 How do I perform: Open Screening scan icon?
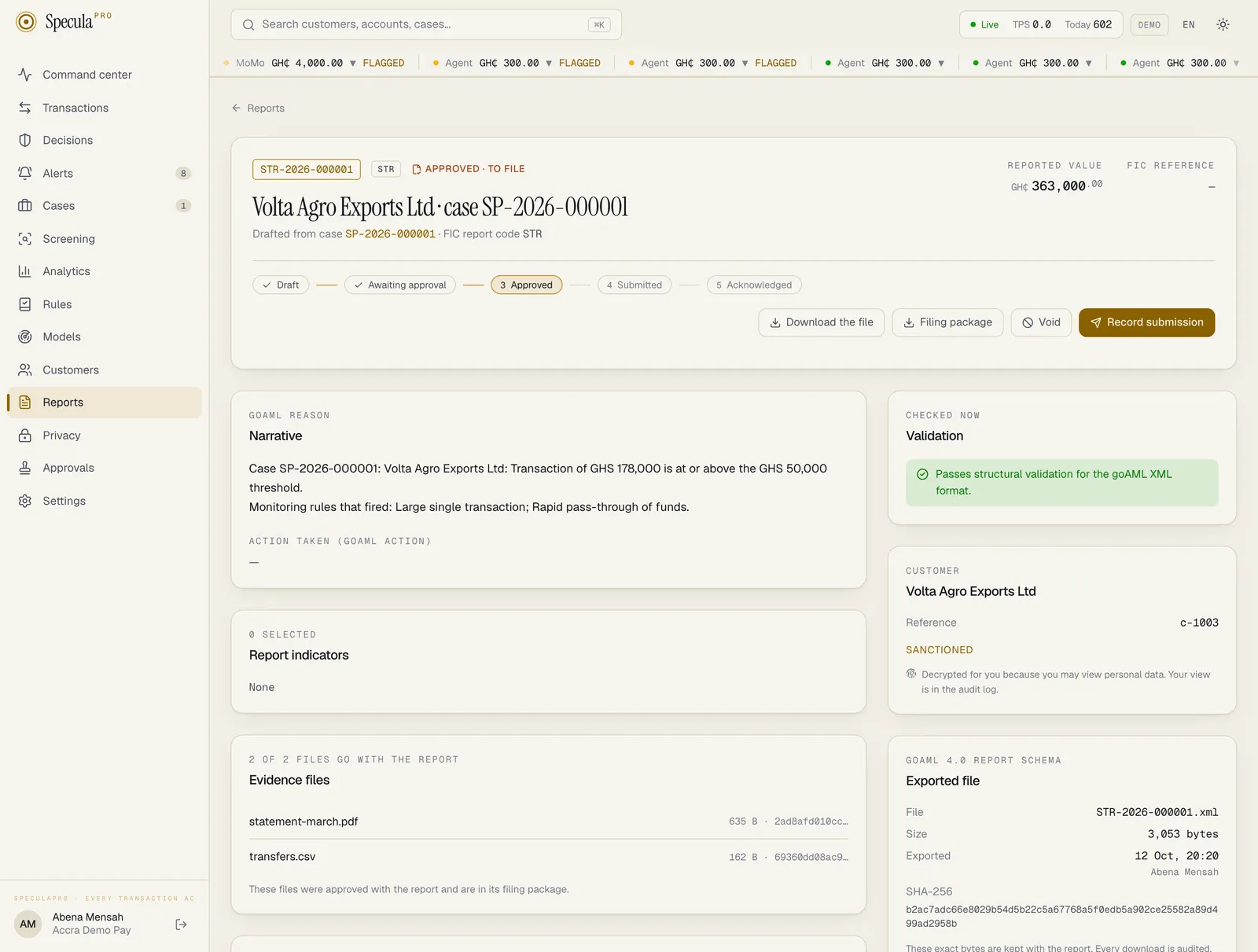(25, 239)
